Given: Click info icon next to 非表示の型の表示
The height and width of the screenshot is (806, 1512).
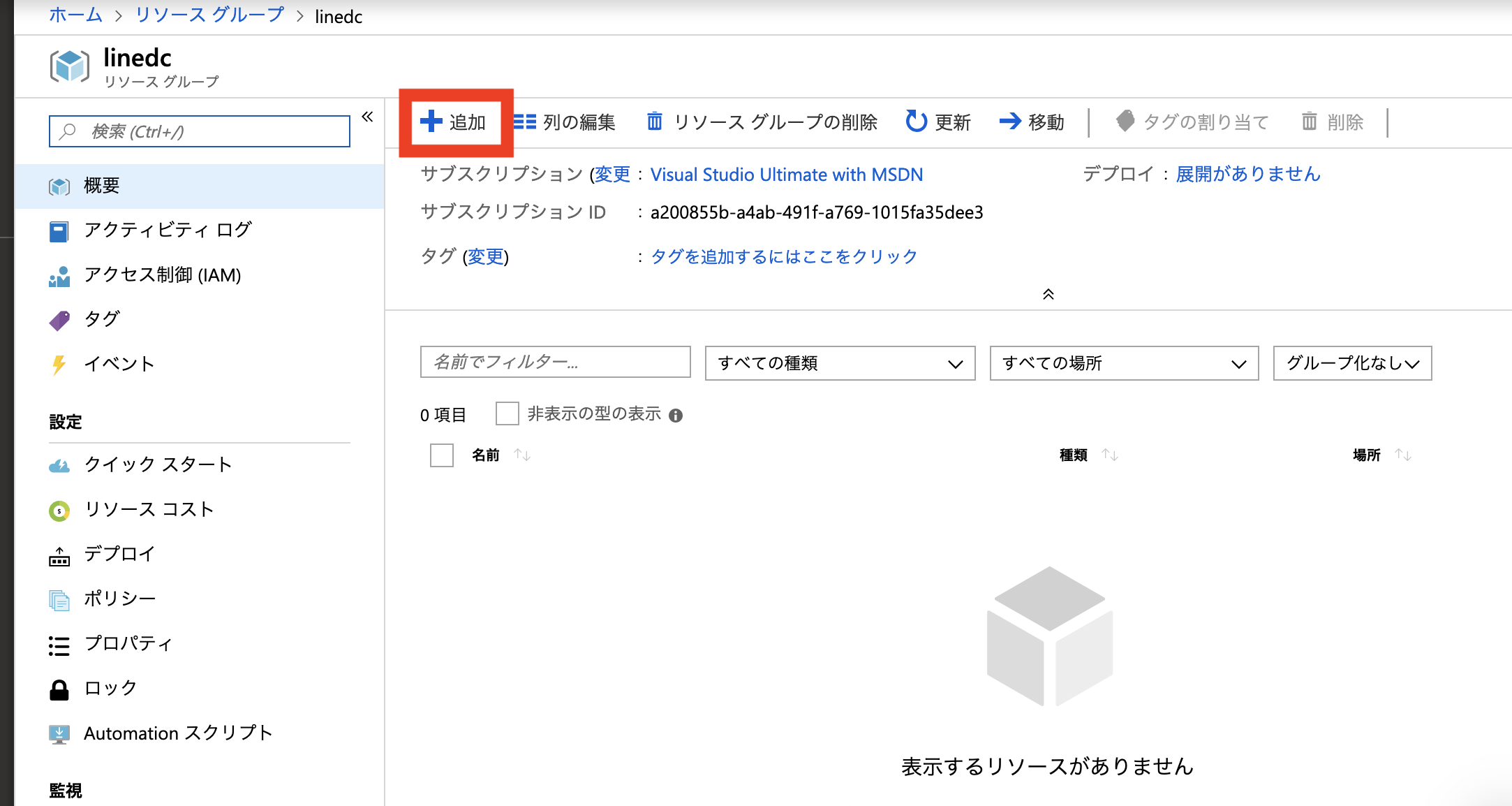Looking at the screenshot, I should [x=676, y=416].
